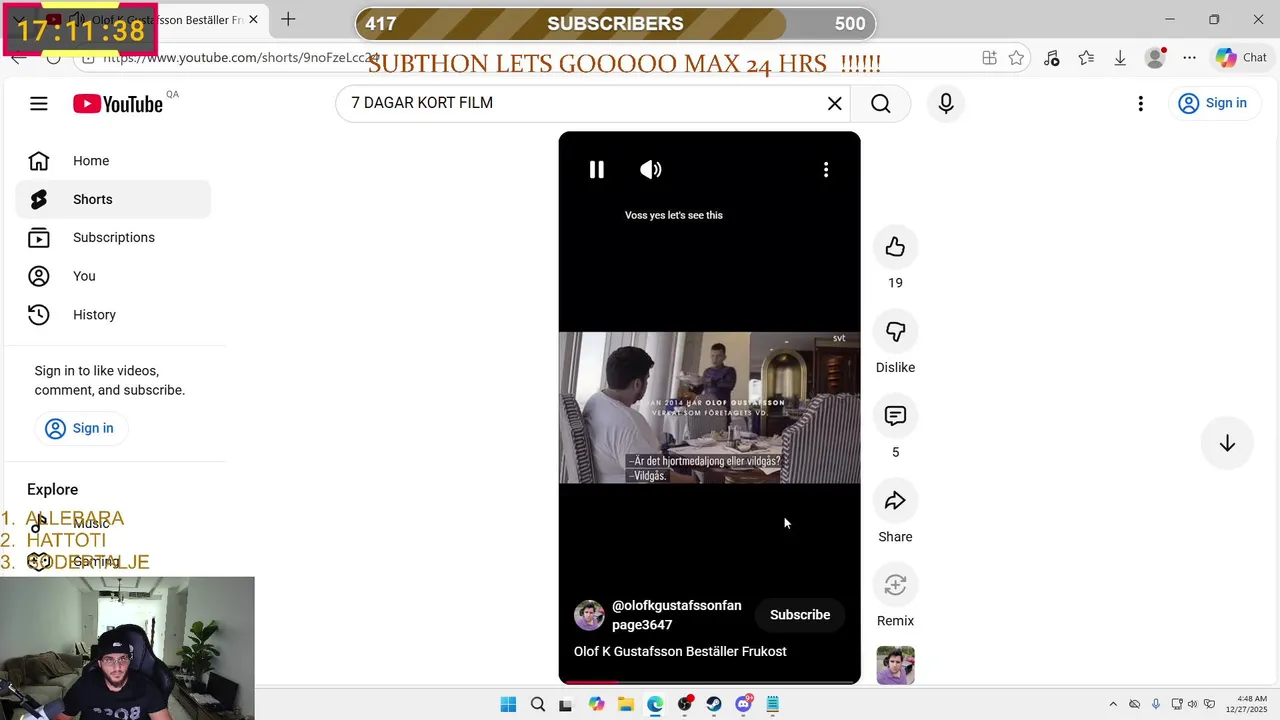Viewport: 1280px width, 720px height.
Task: Click the Short's video title text
Action: coord(680,652)
